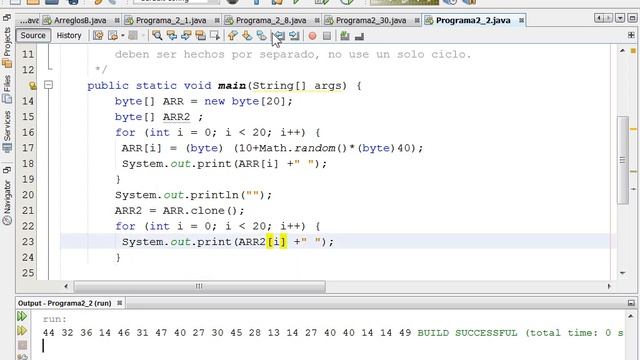Select the Output - Programa2_2 (run) tab
This screenshot has height=360, width=640.
64,303
